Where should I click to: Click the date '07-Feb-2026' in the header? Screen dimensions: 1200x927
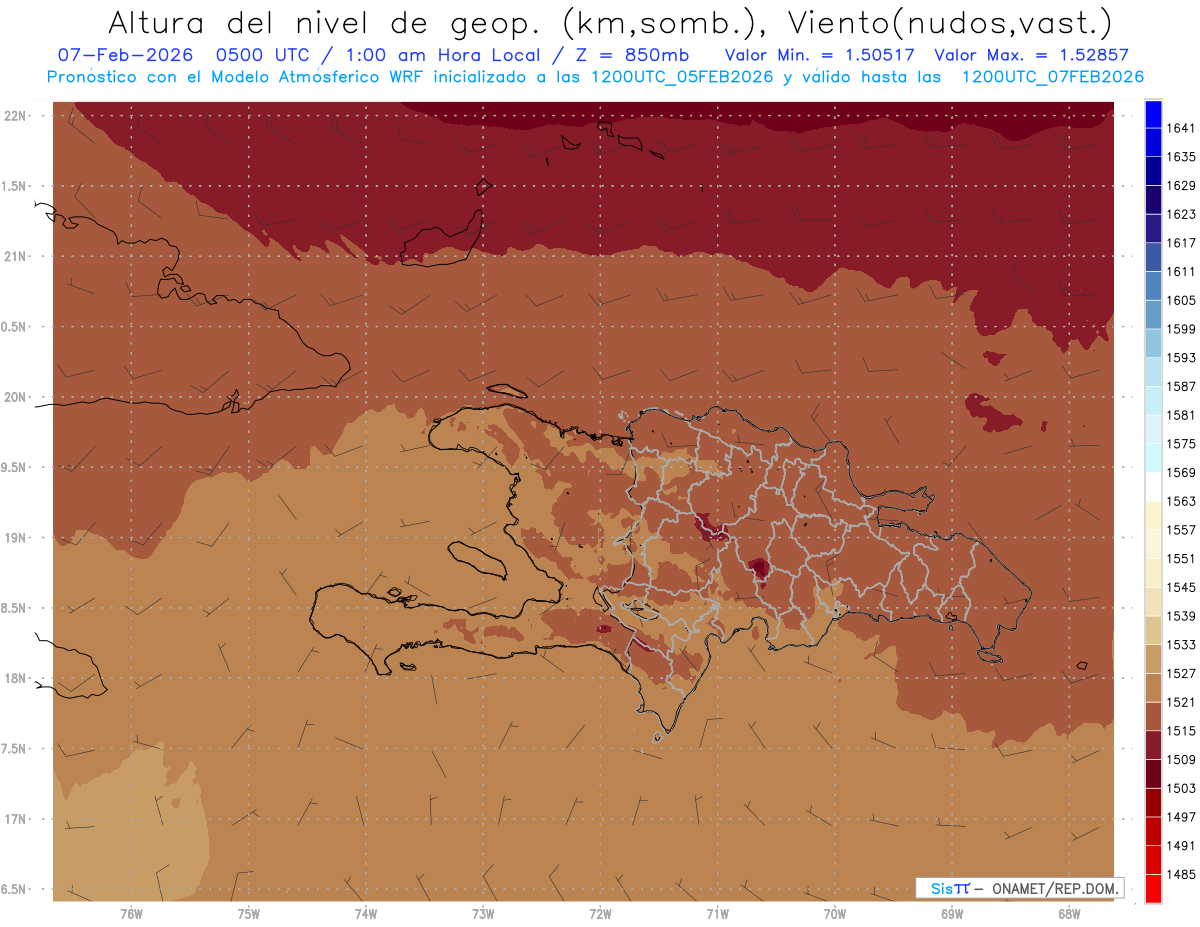[124, 55]
